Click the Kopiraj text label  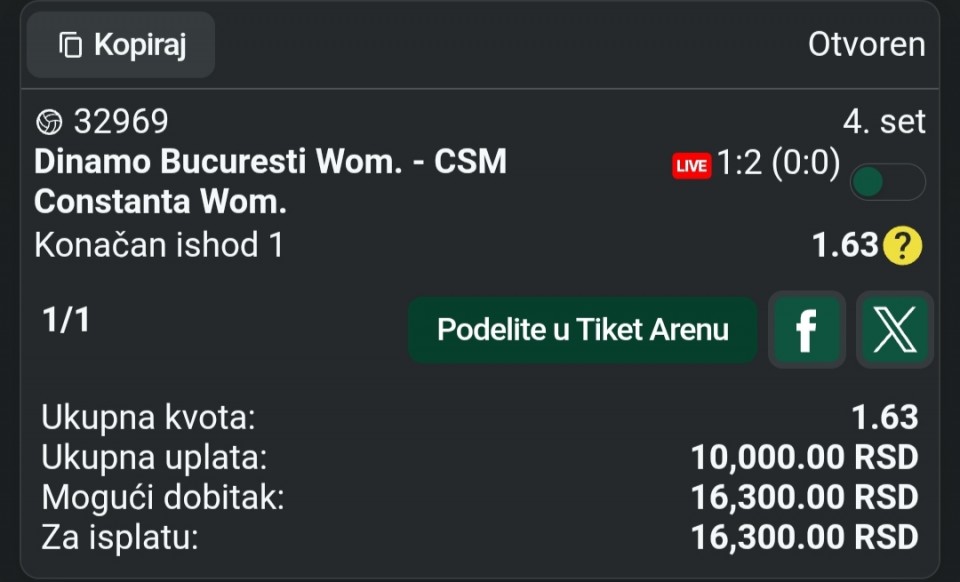[140, 45]
